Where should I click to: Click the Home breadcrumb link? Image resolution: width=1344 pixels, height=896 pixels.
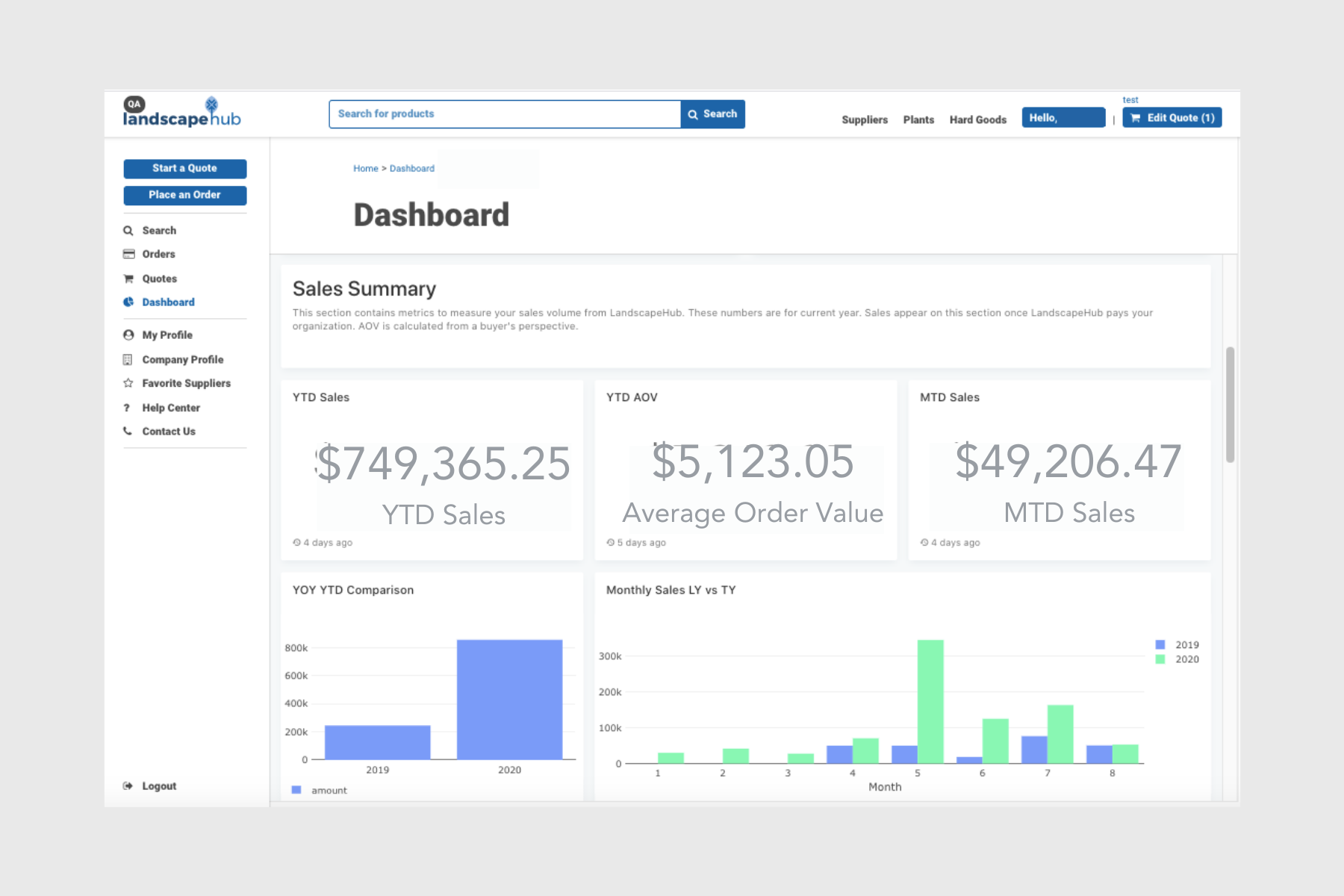365,169
